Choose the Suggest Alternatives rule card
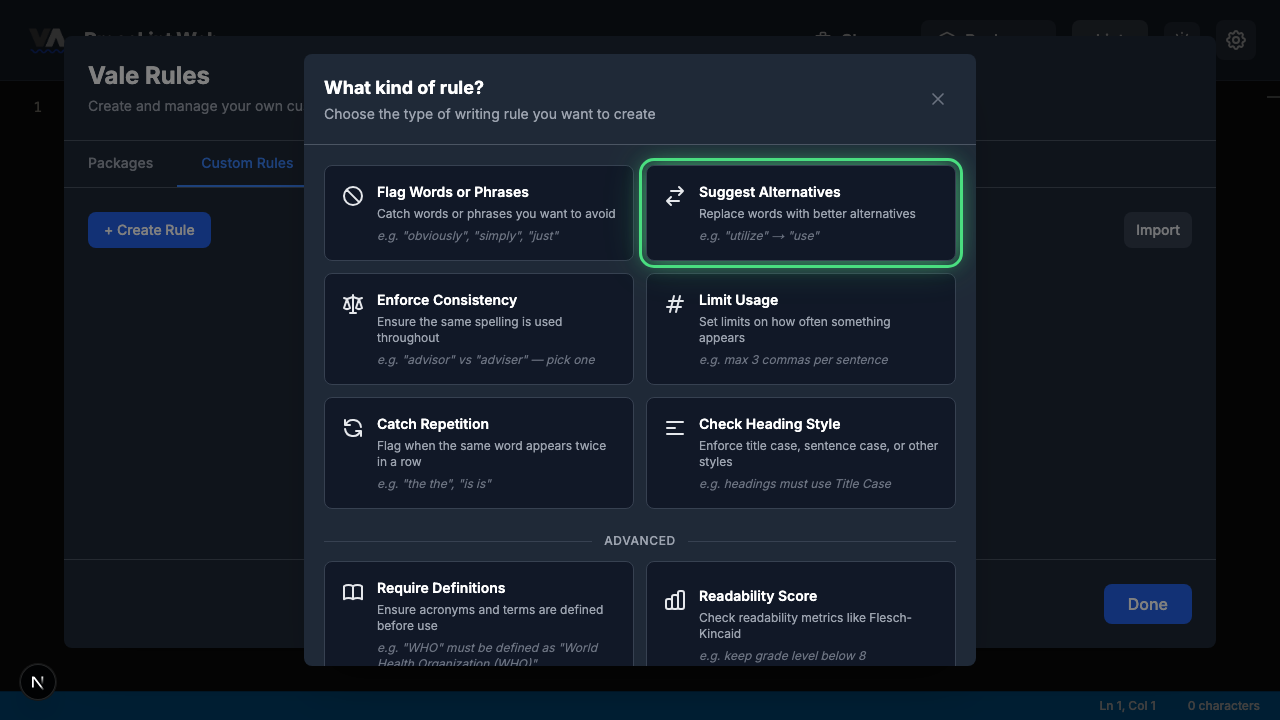This screenshot has height=720, width=1280. (x=801, y=213)
